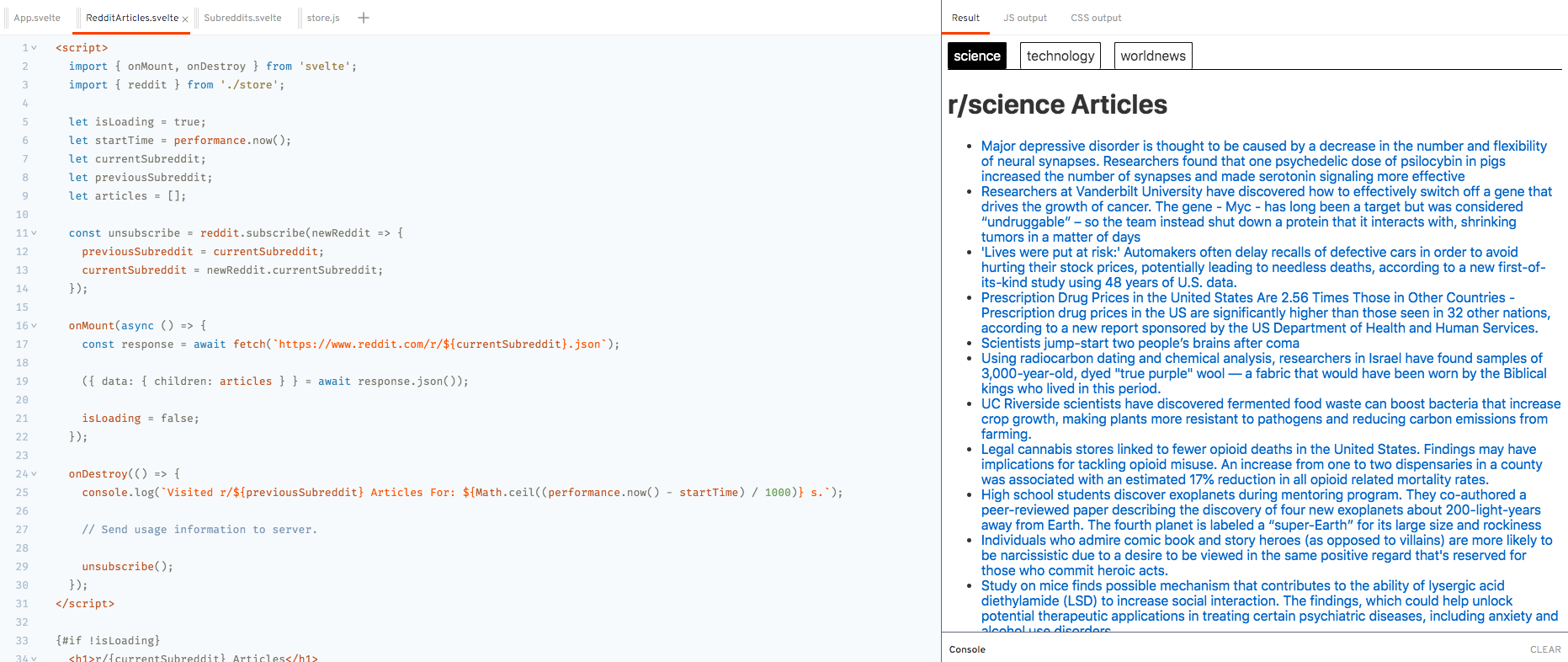This screenshot has height=662, width=1568.
Task: Click the 'let previousSubreddit;' declaration line
Action: tap(141, 178)
